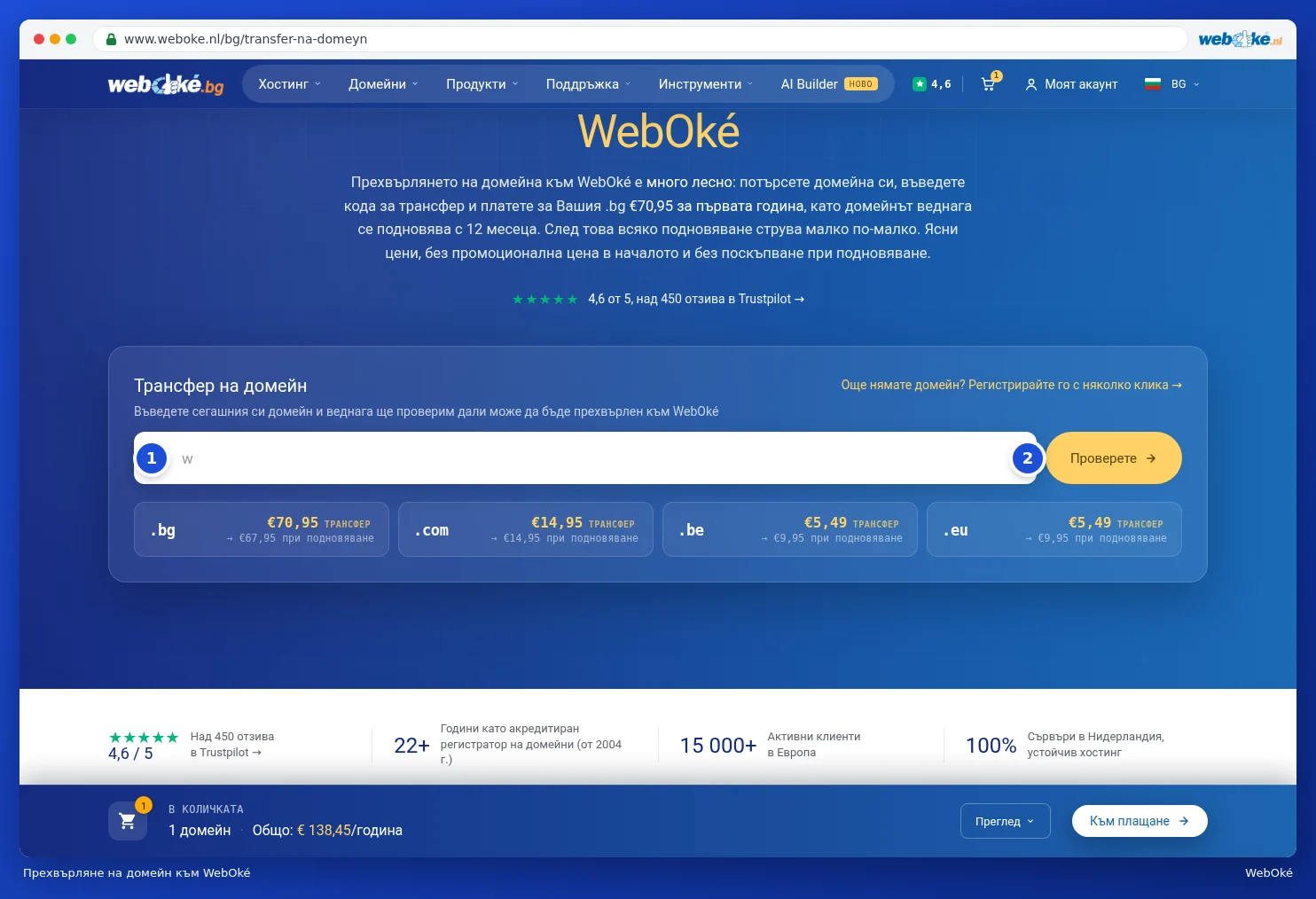1316x899 pixels.
Task: Open the Над 450 отзива Trustpilot link
Action: pos(232,745)
